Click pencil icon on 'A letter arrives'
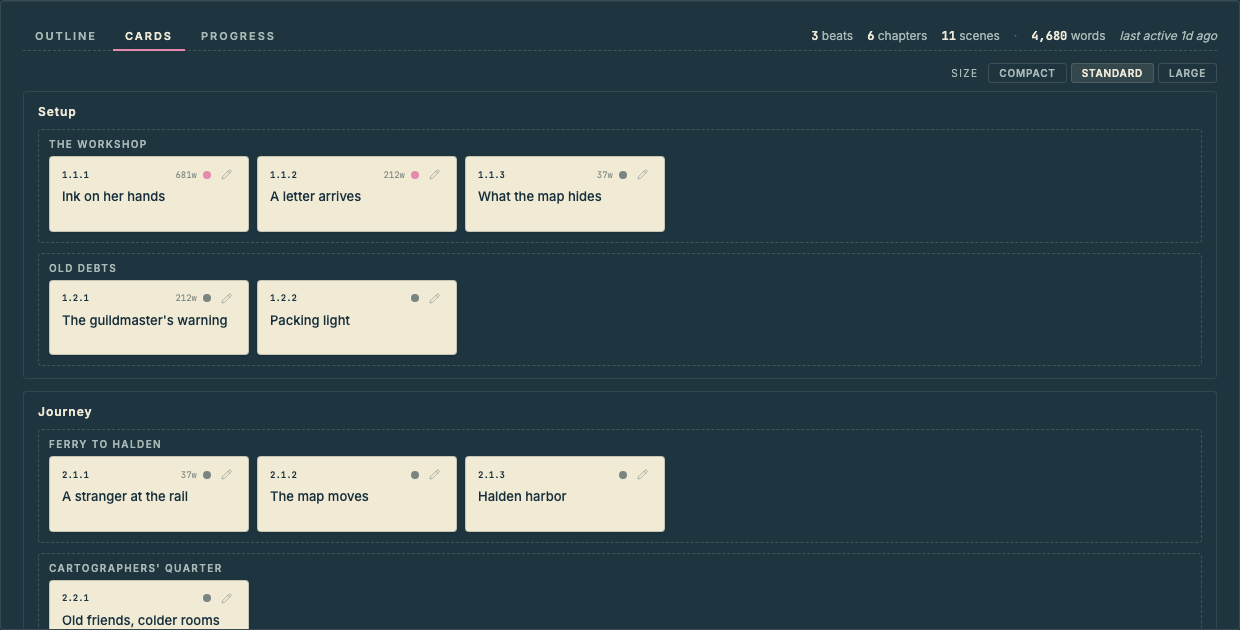Viewport: 1240px width, 630px height. click(x=435, y=174)
